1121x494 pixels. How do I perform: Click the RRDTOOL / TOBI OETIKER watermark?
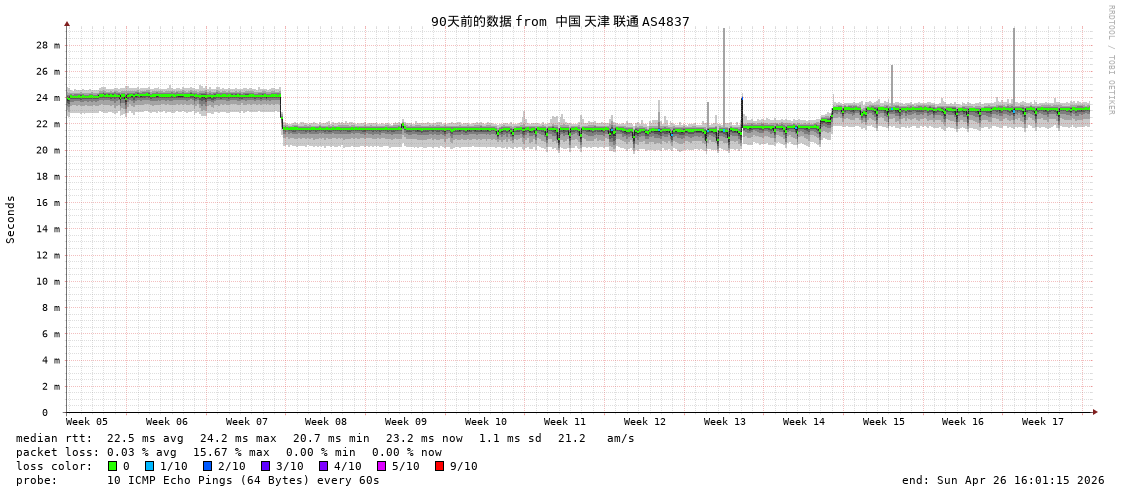(1110, 60)
